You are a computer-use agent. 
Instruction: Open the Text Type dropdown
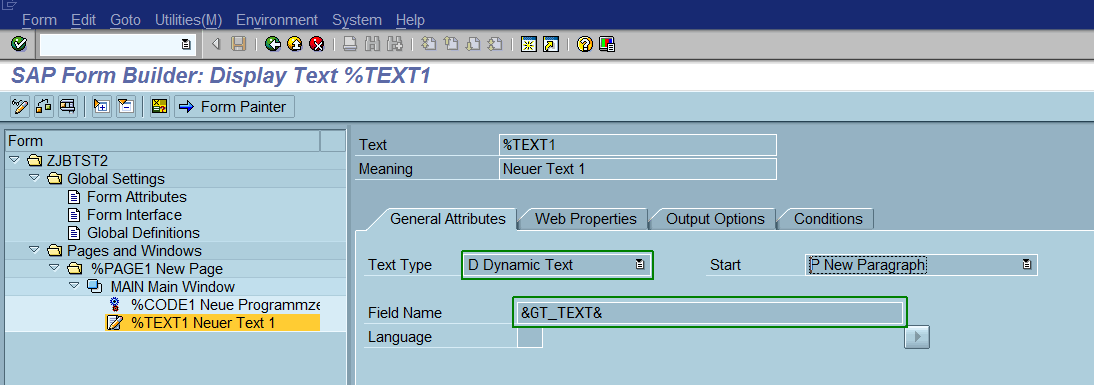(639, 265)
